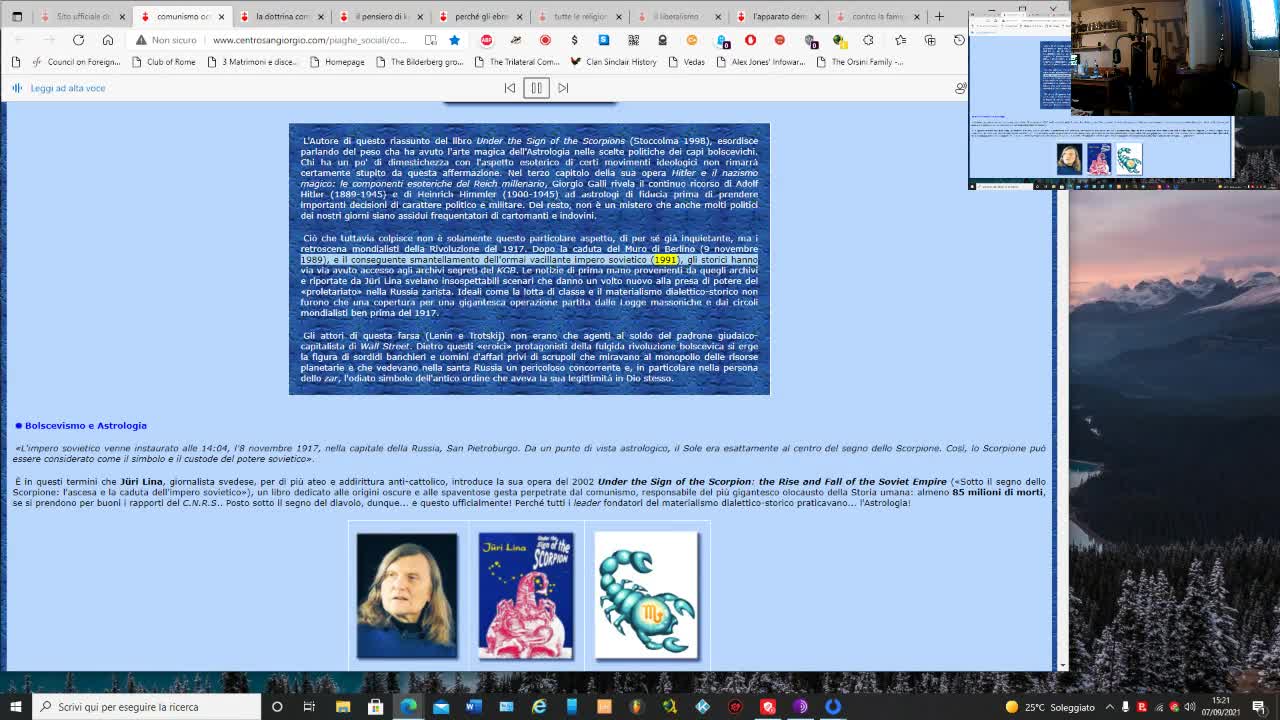The width and height of the screenshot is (1280, 720).
Task: Open the notification center
Action: 1259,707
